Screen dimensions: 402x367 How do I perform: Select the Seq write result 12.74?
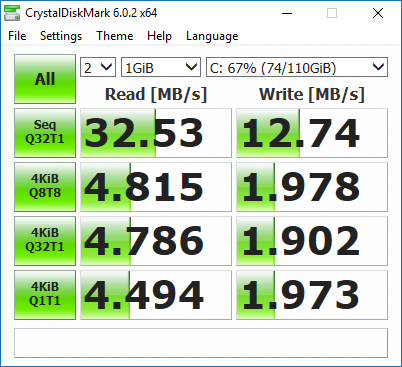click(x=312, y=133)
